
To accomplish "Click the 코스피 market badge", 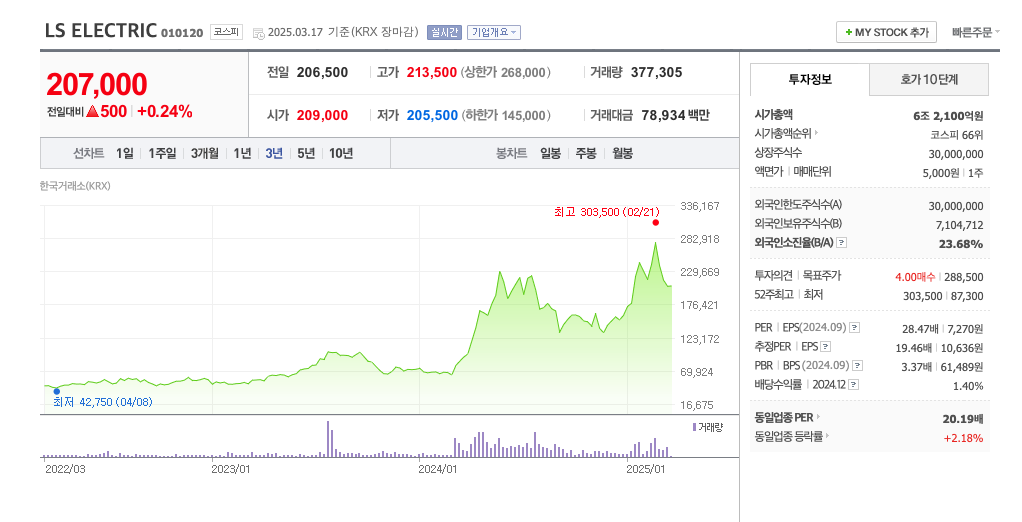I will point(226,32).
